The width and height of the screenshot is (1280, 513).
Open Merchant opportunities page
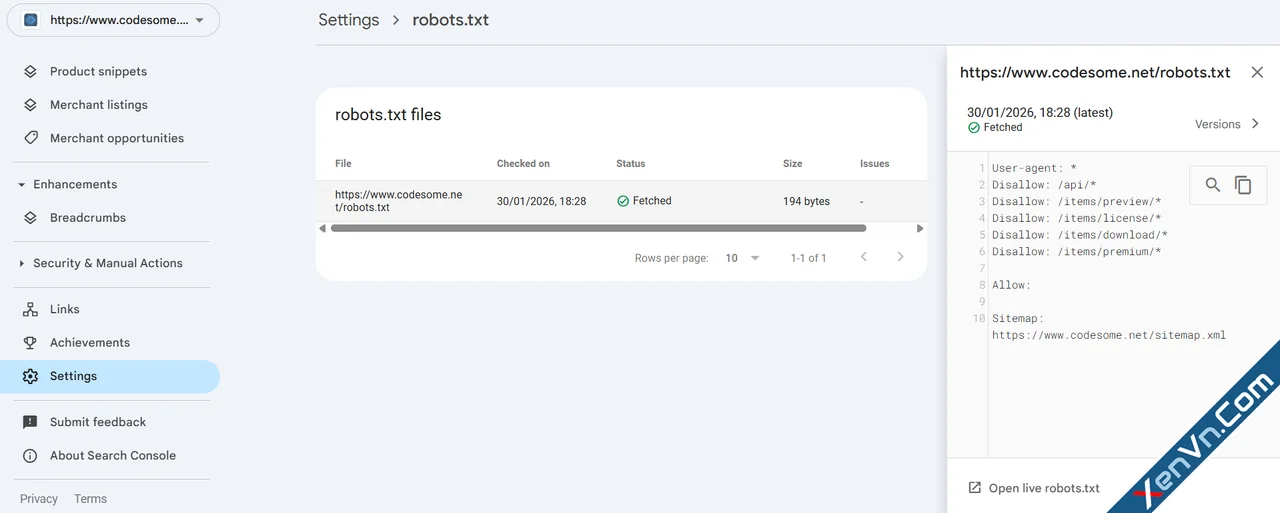[117, 138]
